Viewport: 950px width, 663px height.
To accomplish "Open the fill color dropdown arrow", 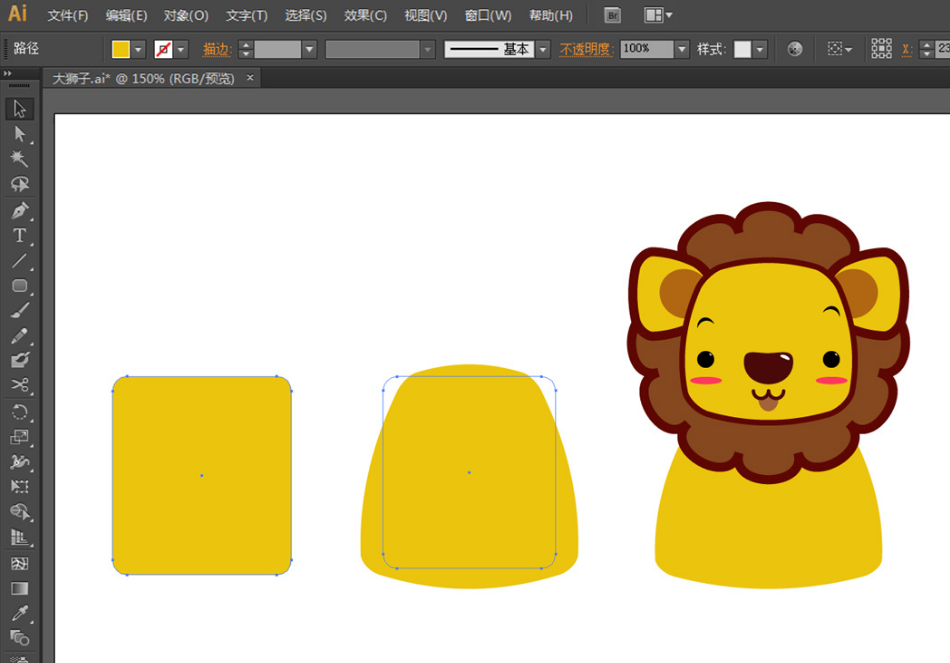I will pyautogui.click(x=139, y=49).
